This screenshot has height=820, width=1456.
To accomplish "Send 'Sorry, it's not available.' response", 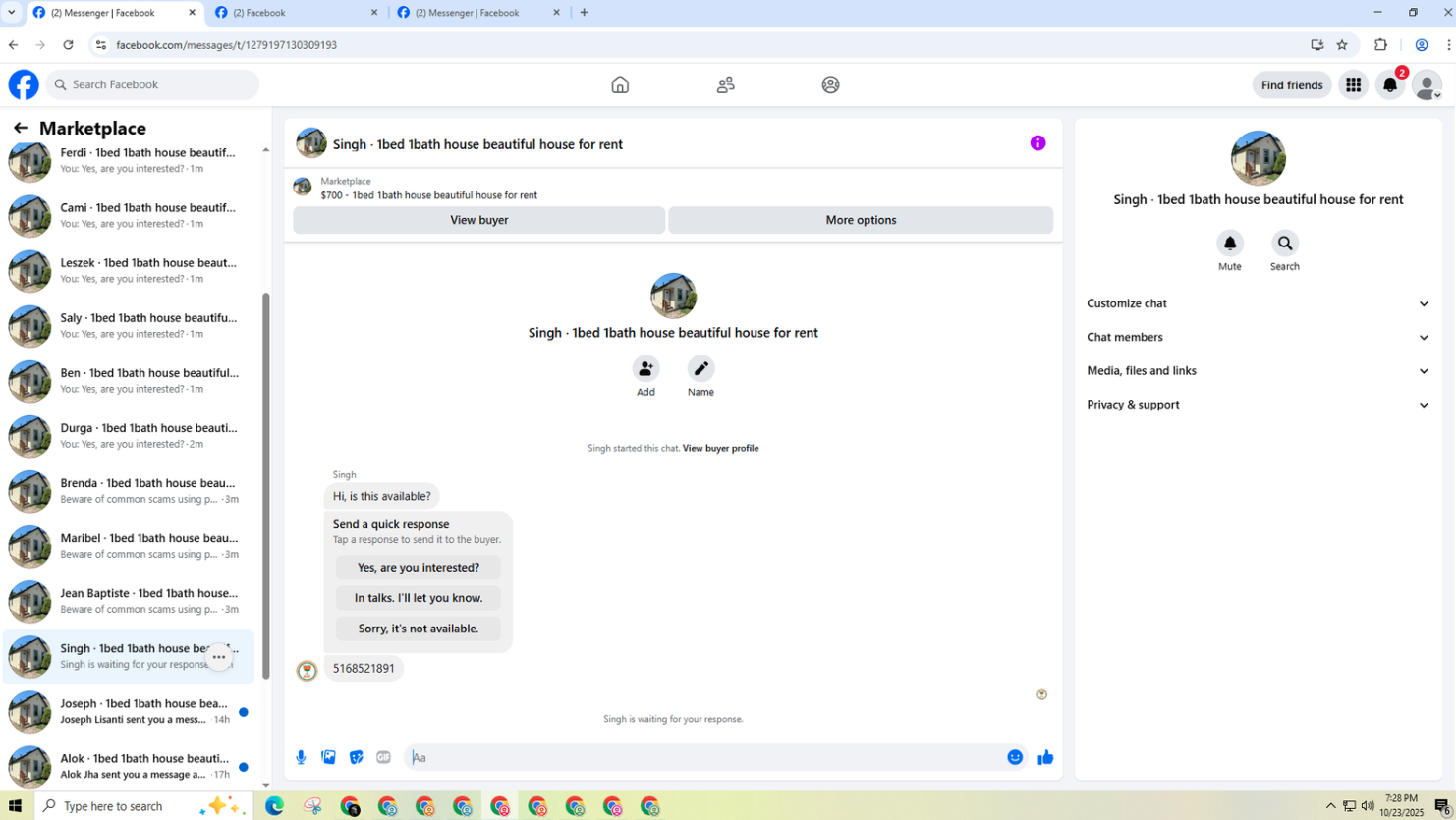I will coord(419,629).
